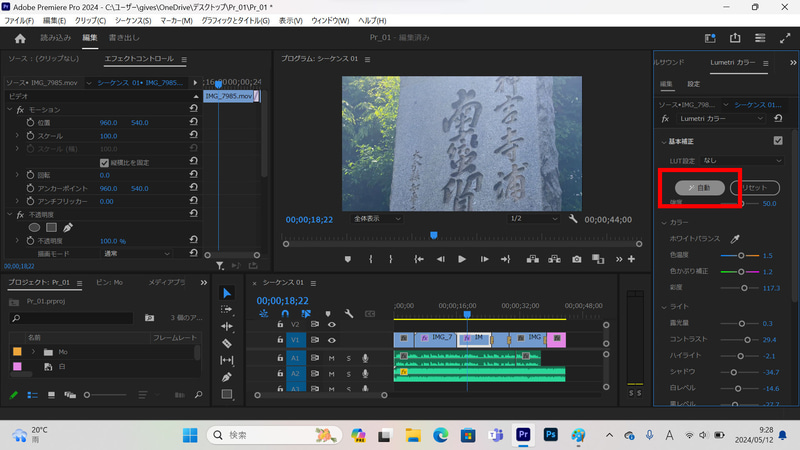800x450 pixels.
Task: Toggle track lock for V1
Action: (x=280, y=340)
